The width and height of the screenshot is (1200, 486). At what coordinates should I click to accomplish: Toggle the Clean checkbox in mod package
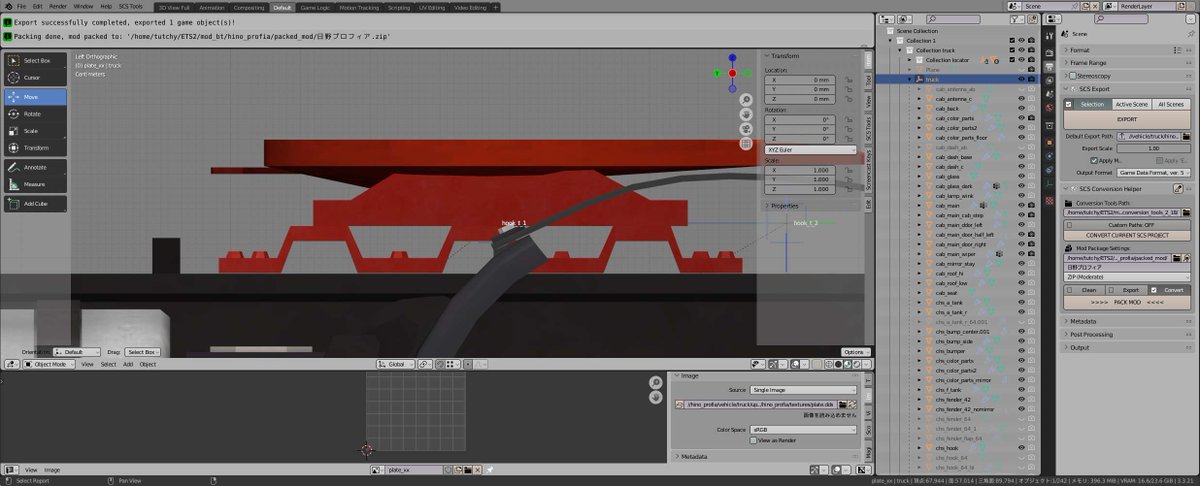tap(1070, 290)
